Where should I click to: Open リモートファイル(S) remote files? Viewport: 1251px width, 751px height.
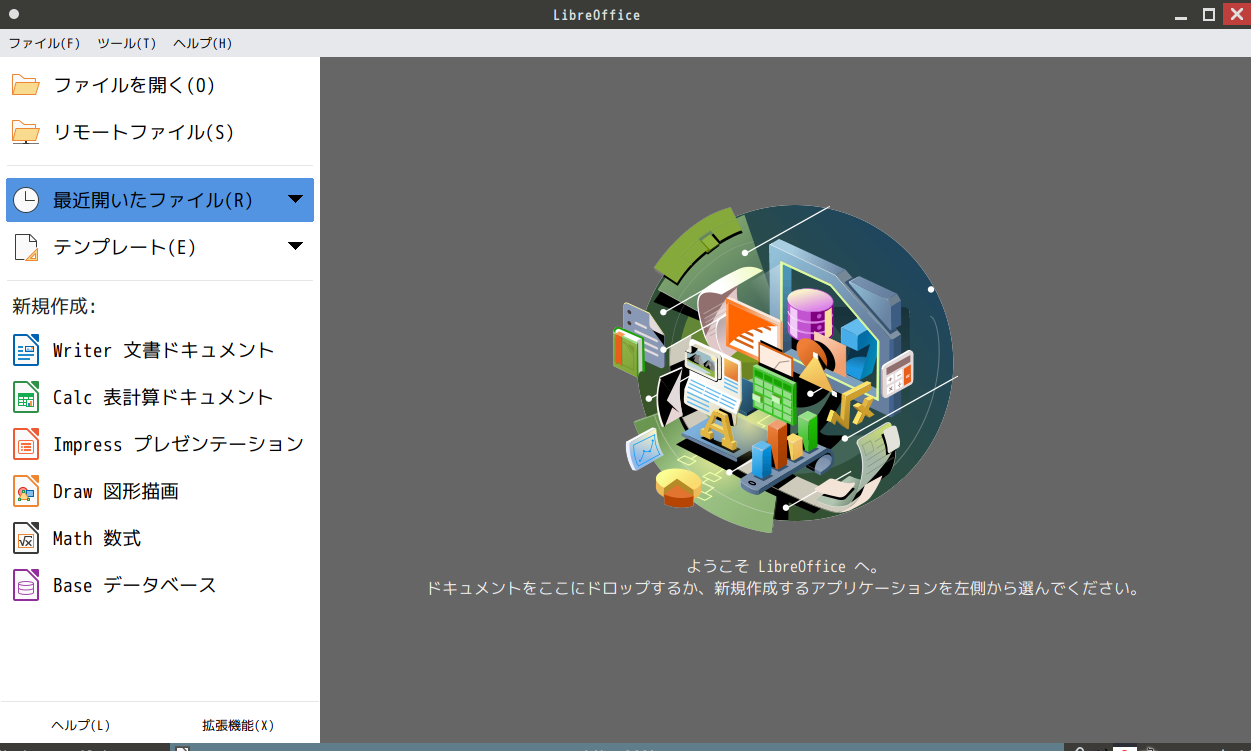coord(160,132)
